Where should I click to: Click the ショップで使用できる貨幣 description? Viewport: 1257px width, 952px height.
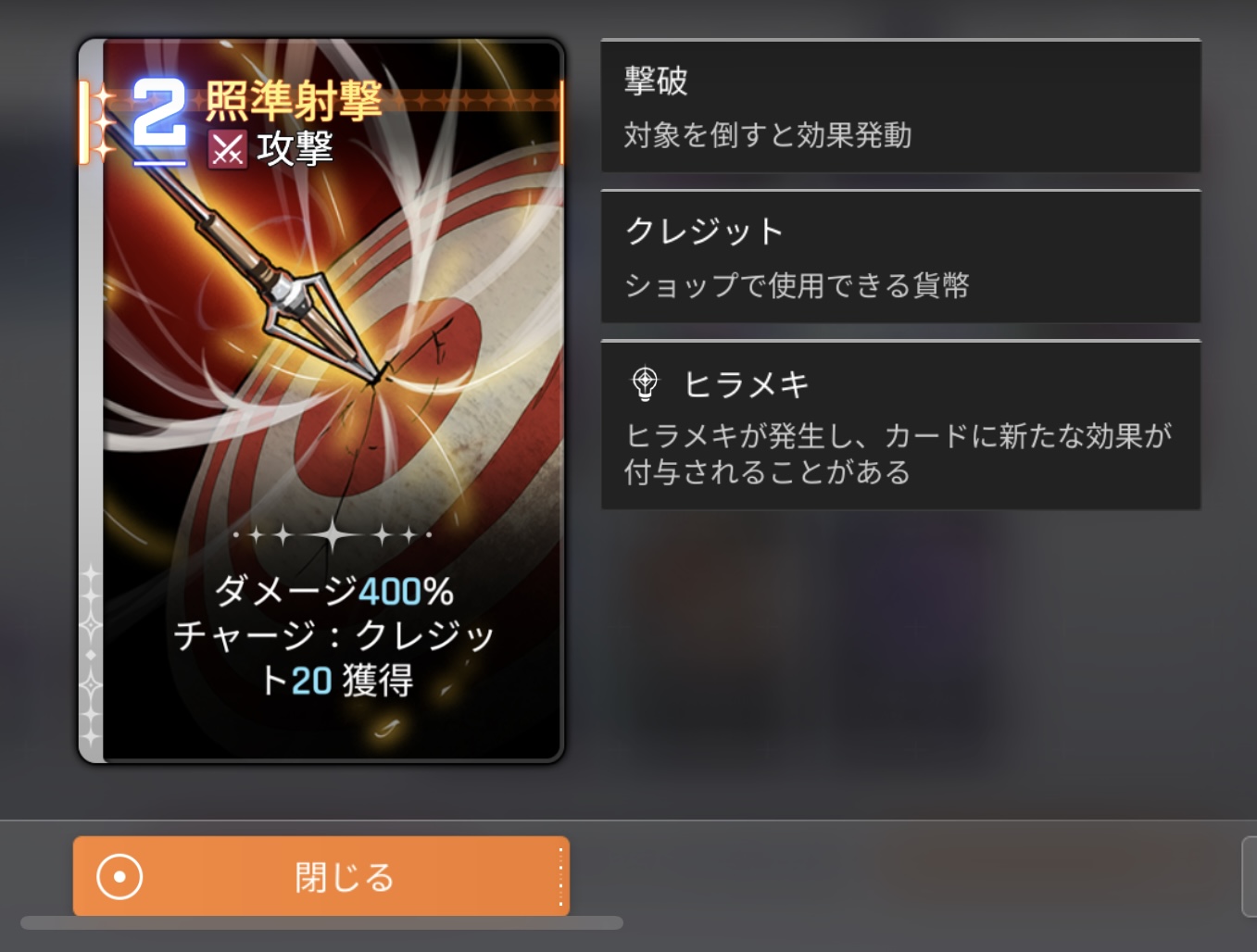pyautogui.click(x=797, y=285)
